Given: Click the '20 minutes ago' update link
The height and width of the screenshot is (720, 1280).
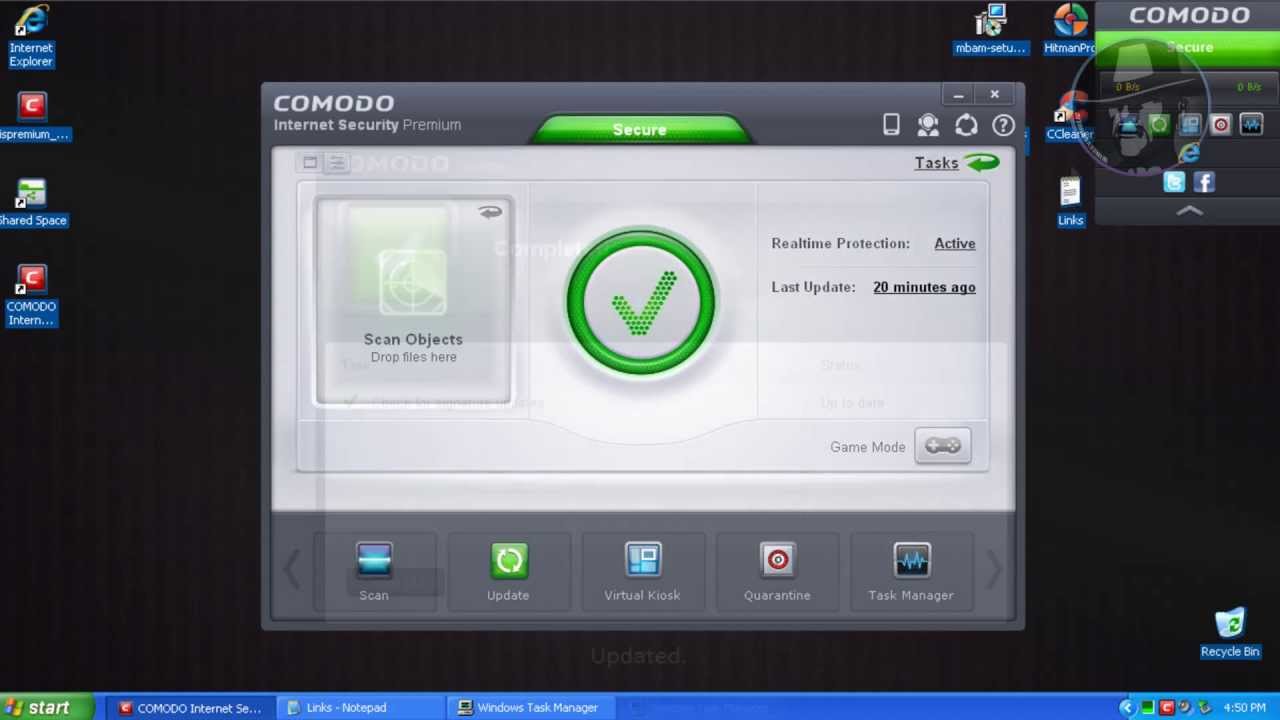Looking at the screenshot, I should click(924, 287).
